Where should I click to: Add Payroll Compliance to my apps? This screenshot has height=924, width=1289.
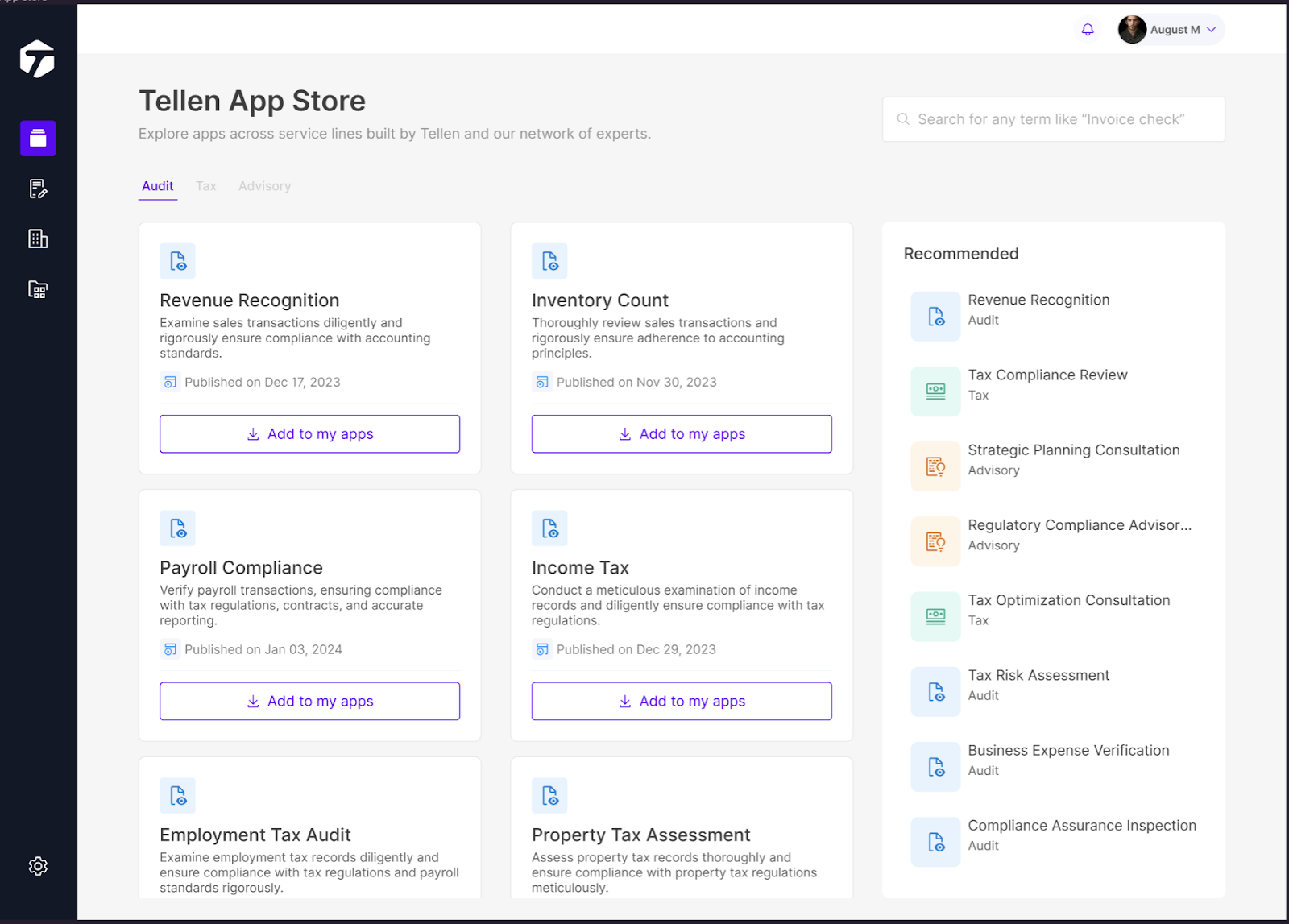pyautogui.click(x=310, y=702)
